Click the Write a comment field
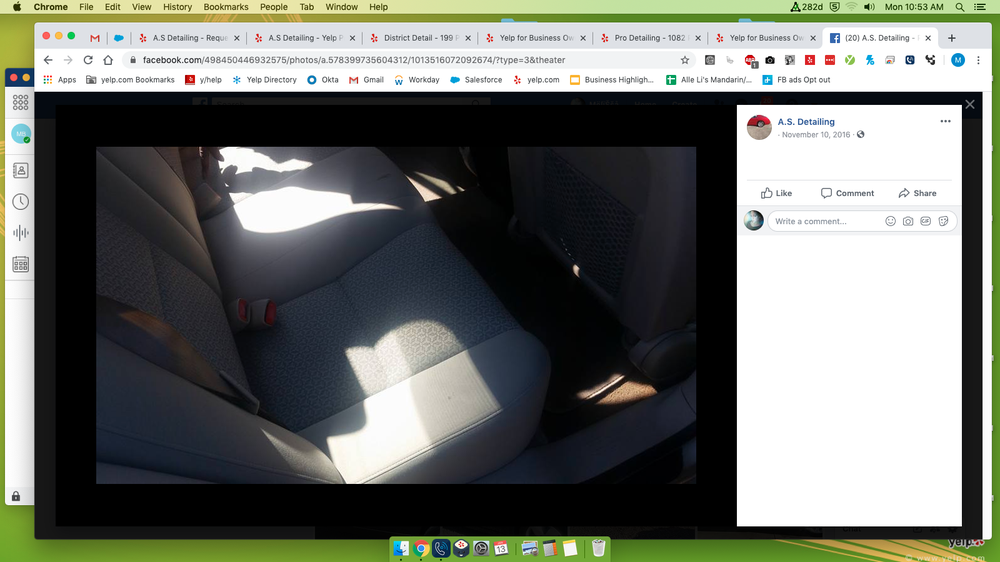1000x562 pixels. click(x=825, y=221)
